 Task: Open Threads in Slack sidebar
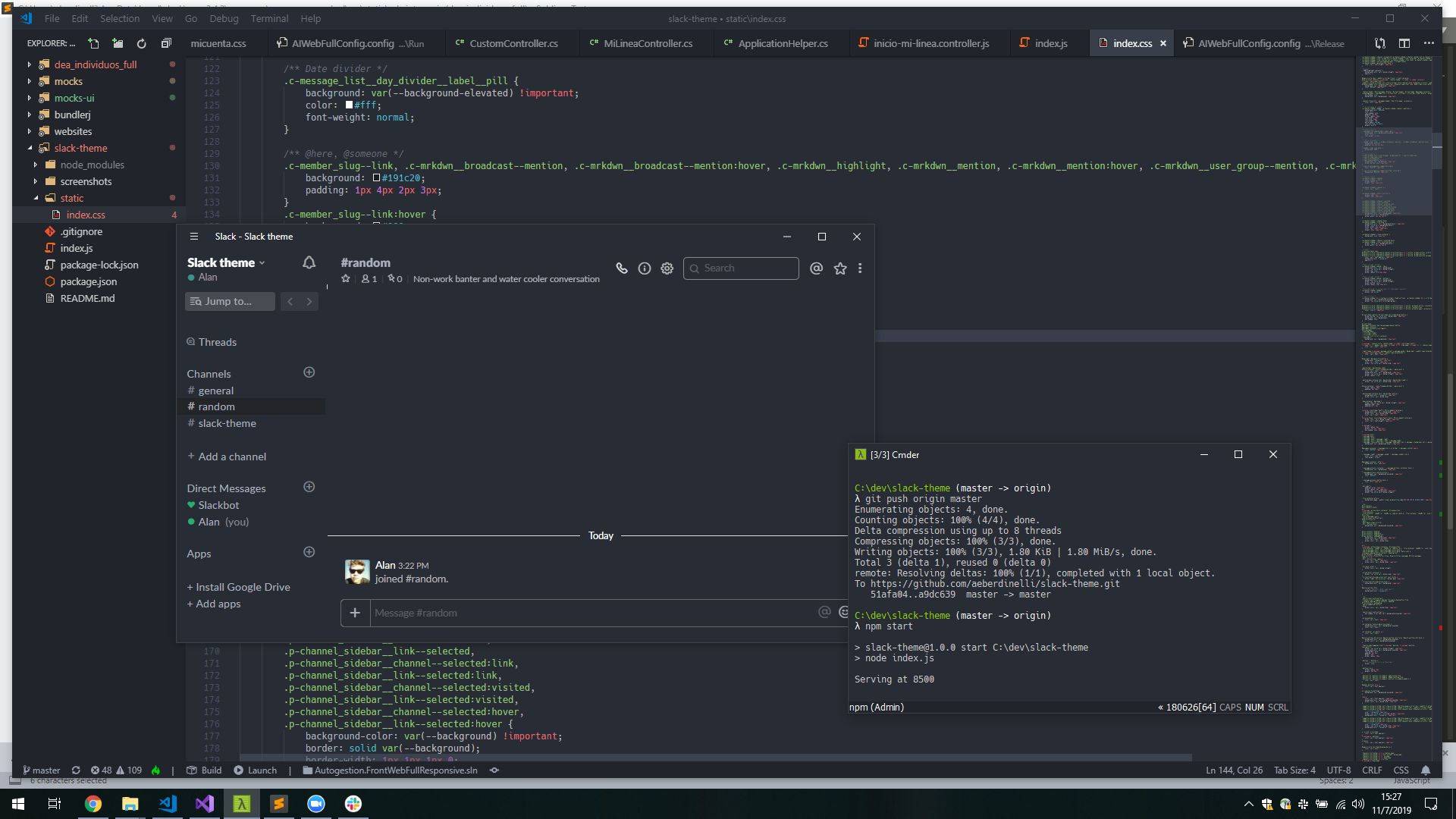coord(217,342)
